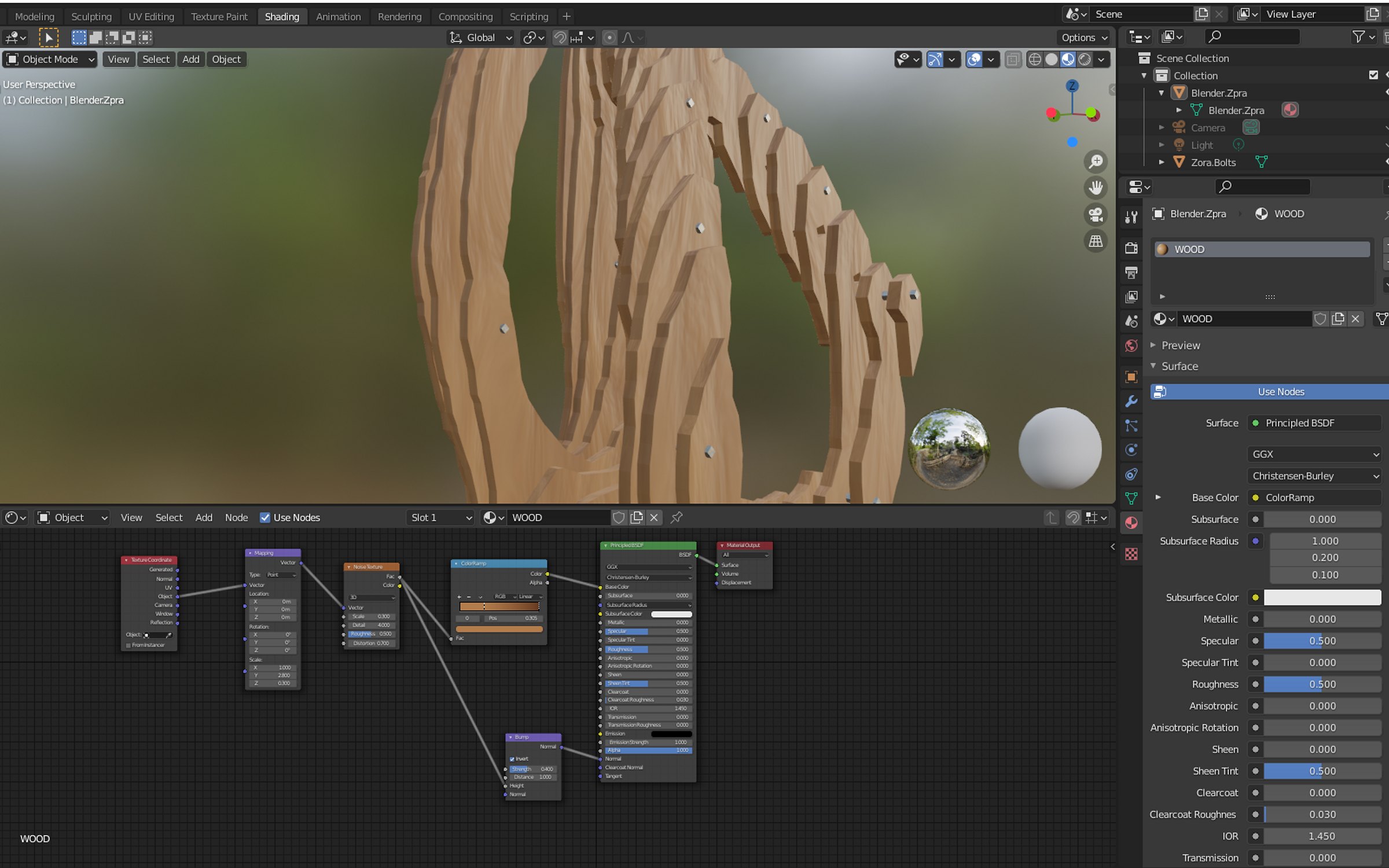This screenshot has height=868, width=1389.
Task: Uncheck Use Nodes in node editor
Action: pyautogui.click(x=265, y=517)
